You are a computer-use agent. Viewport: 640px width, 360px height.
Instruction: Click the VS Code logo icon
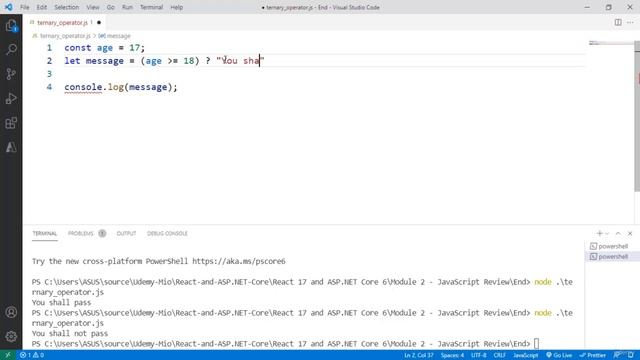pyautogui.click(x=8, y=7)
